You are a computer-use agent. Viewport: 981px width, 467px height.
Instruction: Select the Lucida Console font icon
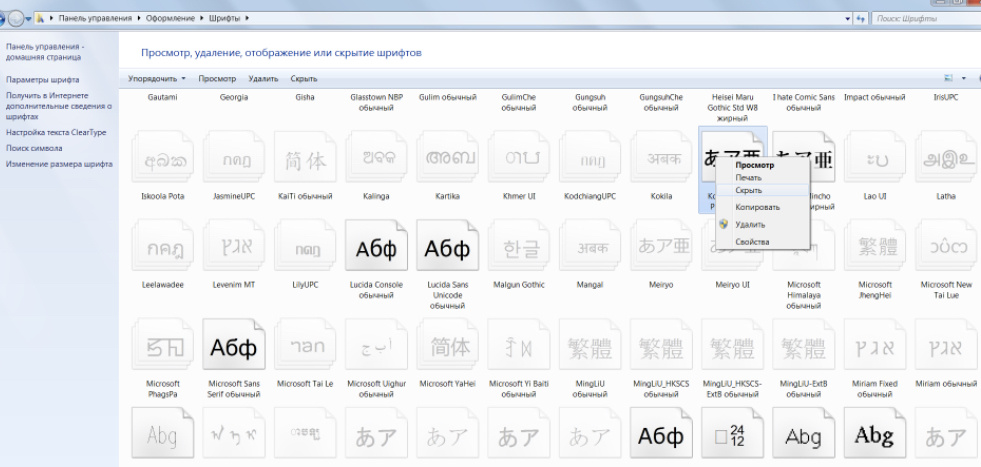pyautogui.click(x=376, y=245)
